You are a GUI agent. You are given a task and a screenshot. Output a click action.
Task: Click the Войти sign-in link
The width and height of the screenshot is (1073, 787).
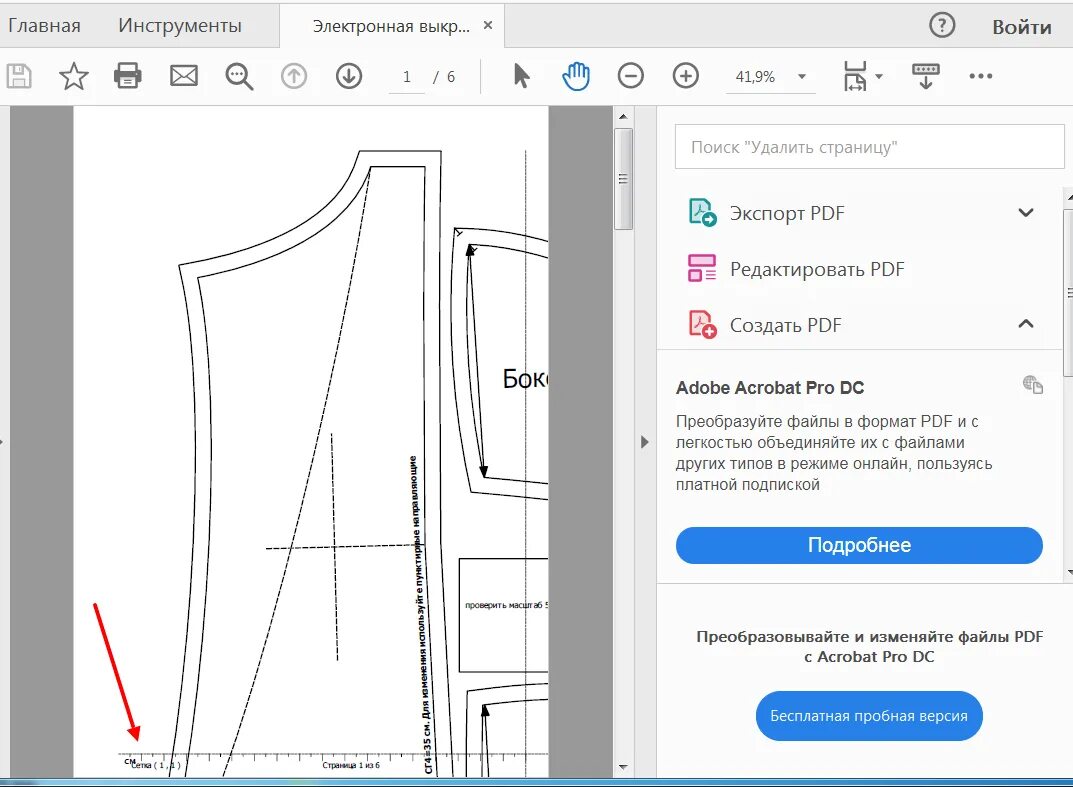pyautogui.click(x=1022, y=27)
